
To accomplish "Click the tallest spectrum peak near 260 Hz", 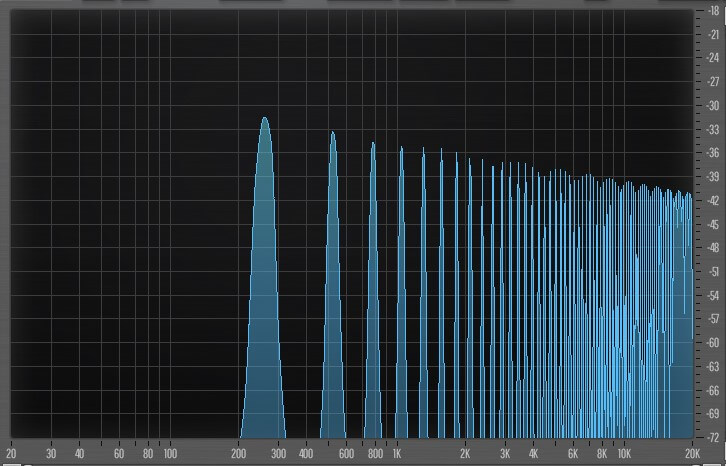I will point(264,120).
